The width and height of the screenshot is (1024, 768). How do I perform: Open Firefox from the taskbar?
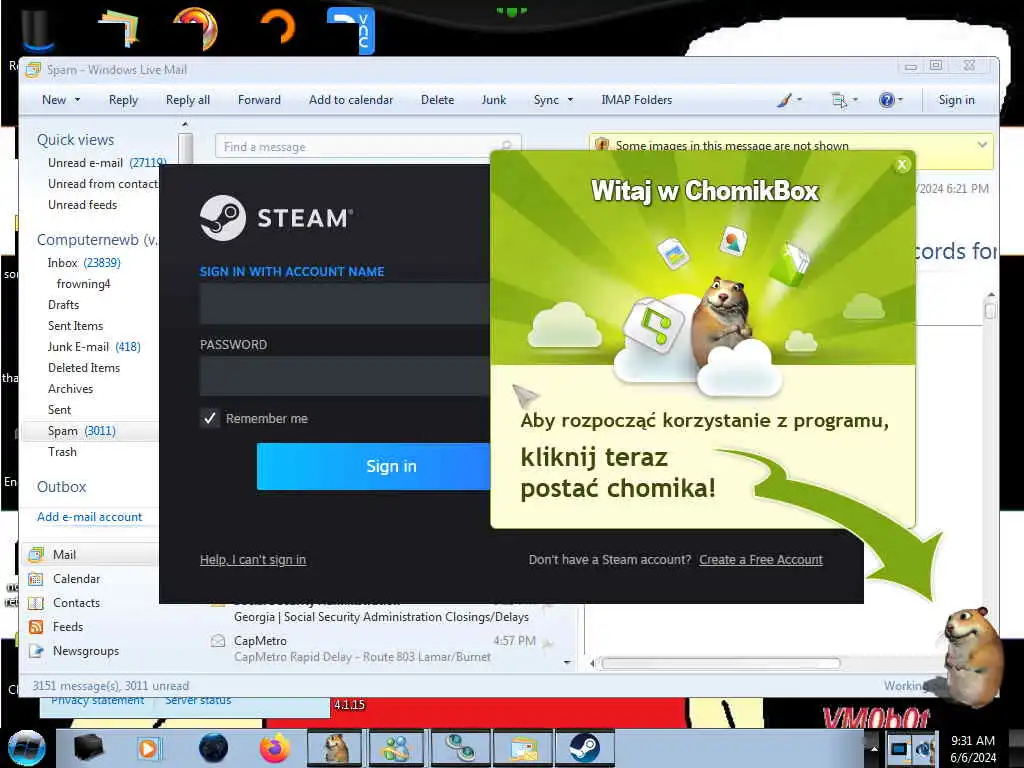[275, 748]
